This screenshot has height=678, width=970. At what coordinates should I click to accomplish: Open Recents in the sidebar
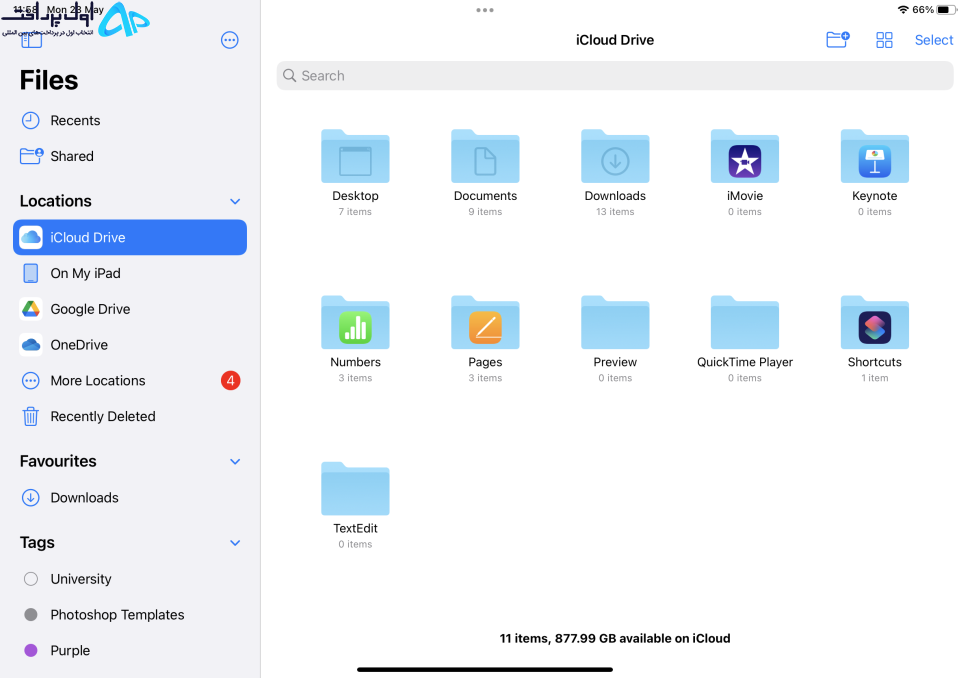pos(130,121)
